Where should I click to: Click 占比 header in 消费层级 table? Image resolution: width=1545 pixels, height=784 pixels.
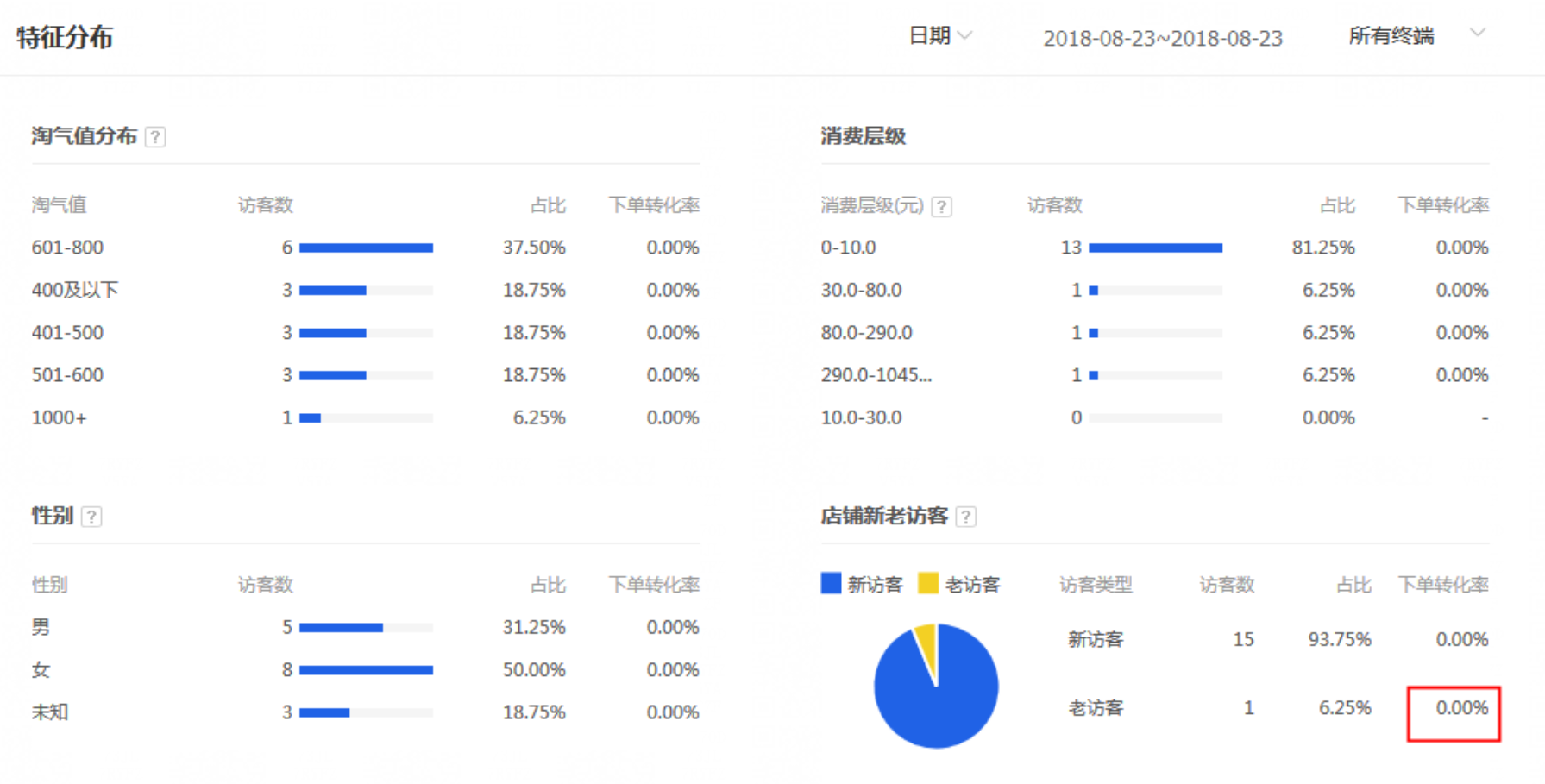point(1338,205)
